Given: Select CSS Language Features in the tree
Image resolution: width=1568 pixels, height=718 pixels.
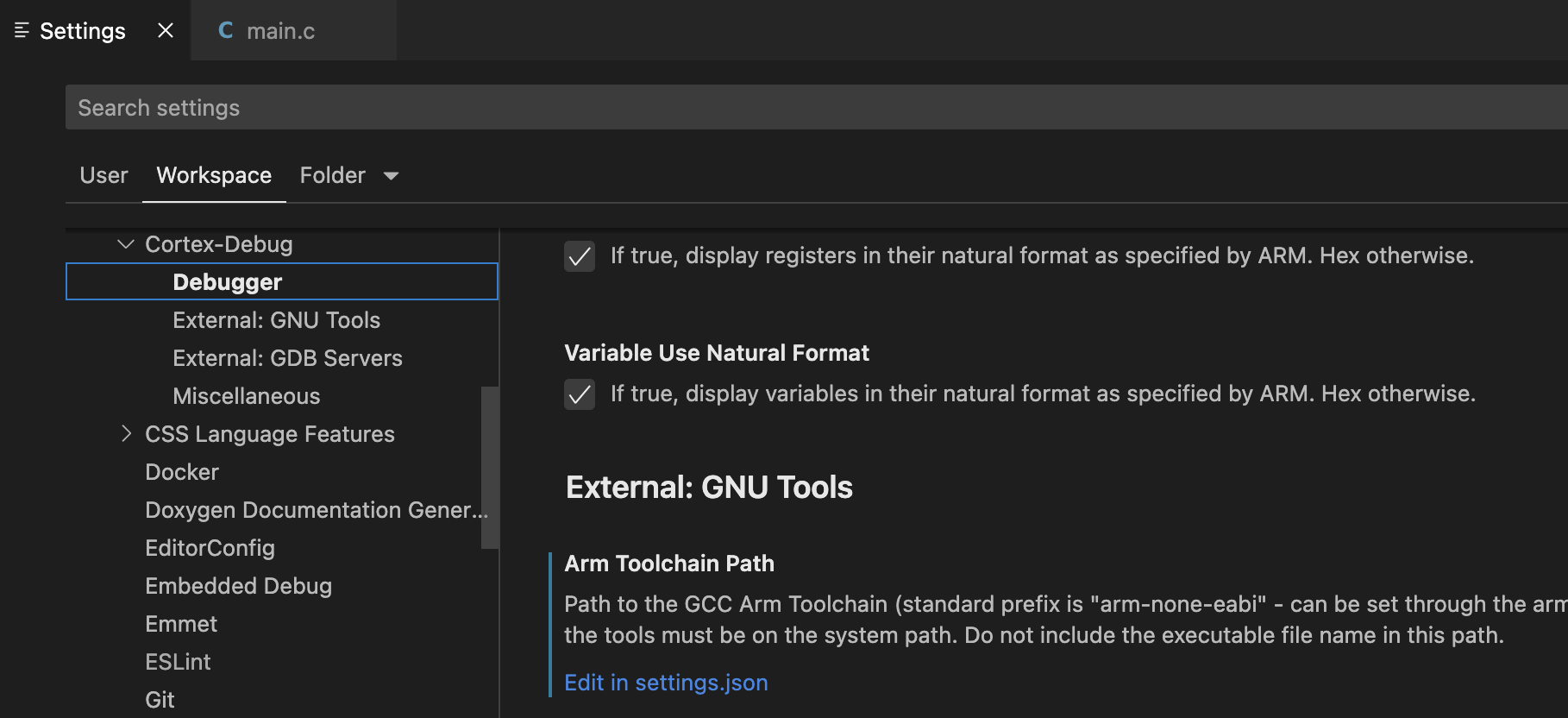Looking at the screenshot, I should pos(270,434).
